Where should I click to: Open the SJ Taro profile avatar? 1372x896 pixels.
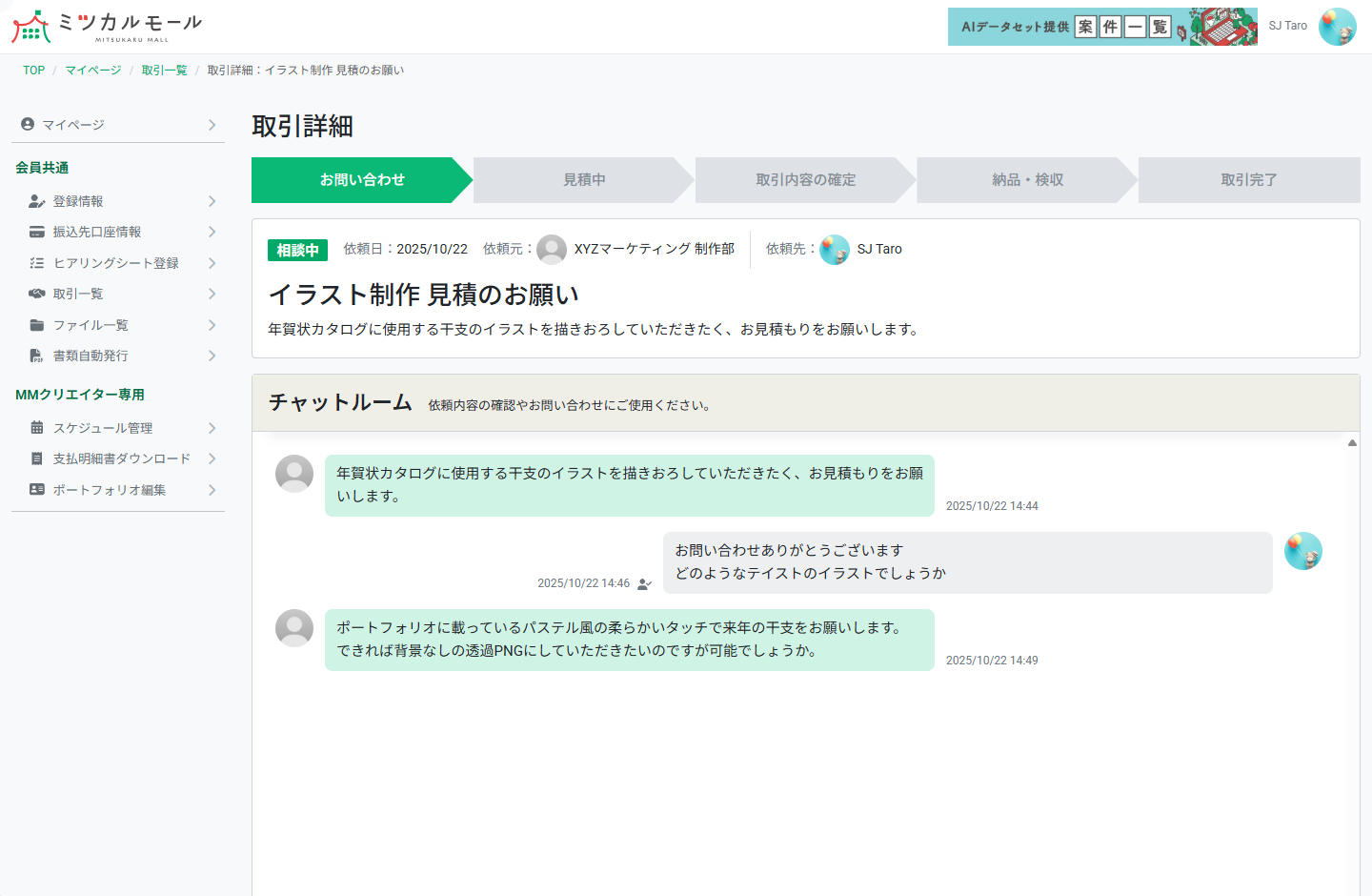click(1340, 27)
